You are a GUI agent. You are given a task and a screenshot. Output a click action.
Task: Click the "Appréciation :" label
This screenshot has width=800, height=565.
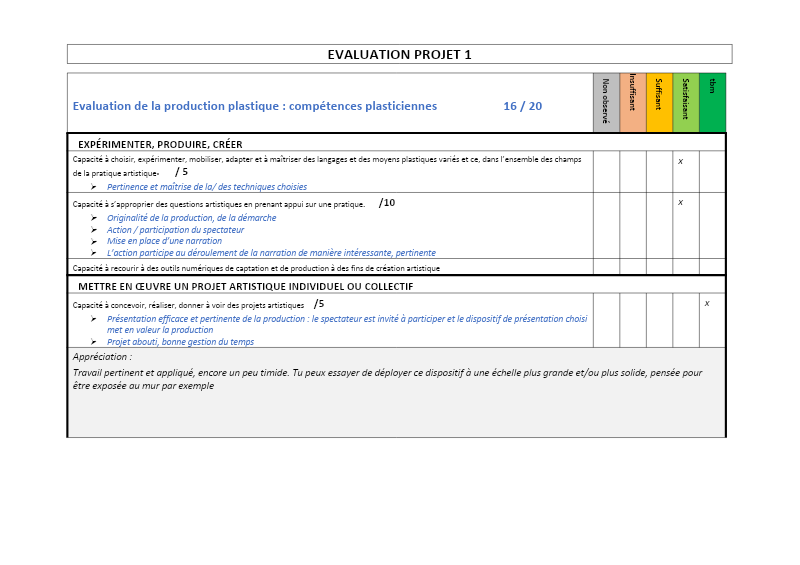(x=102, y=356)
